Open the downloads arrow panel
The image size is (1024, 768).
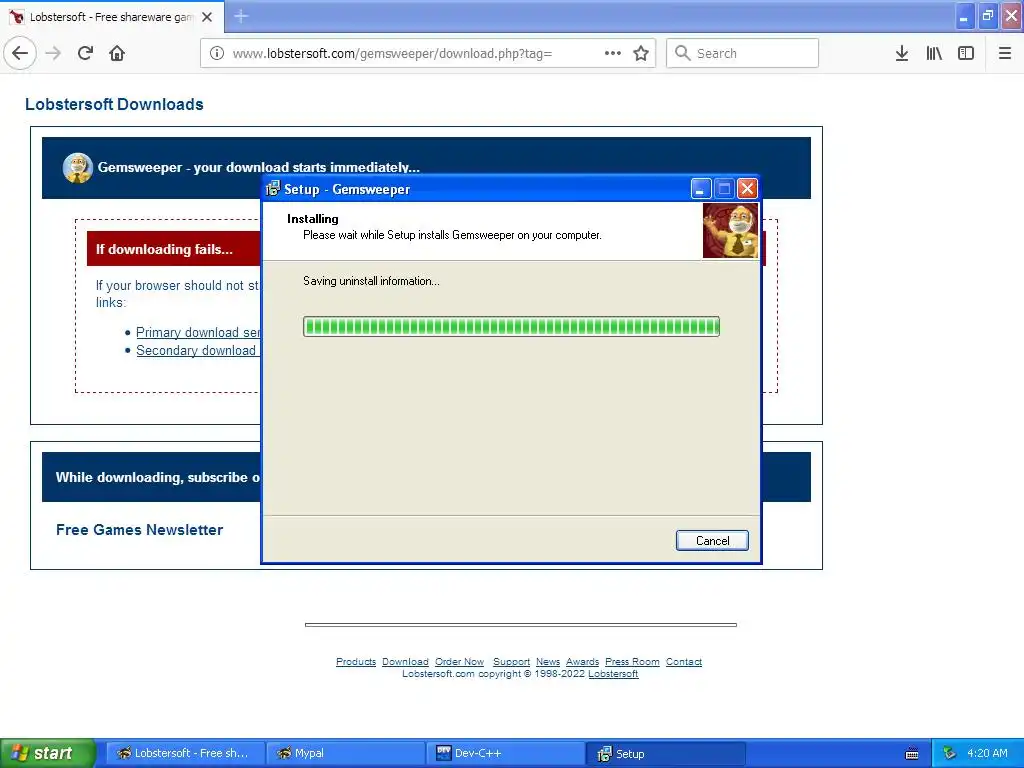coord(902,53)
